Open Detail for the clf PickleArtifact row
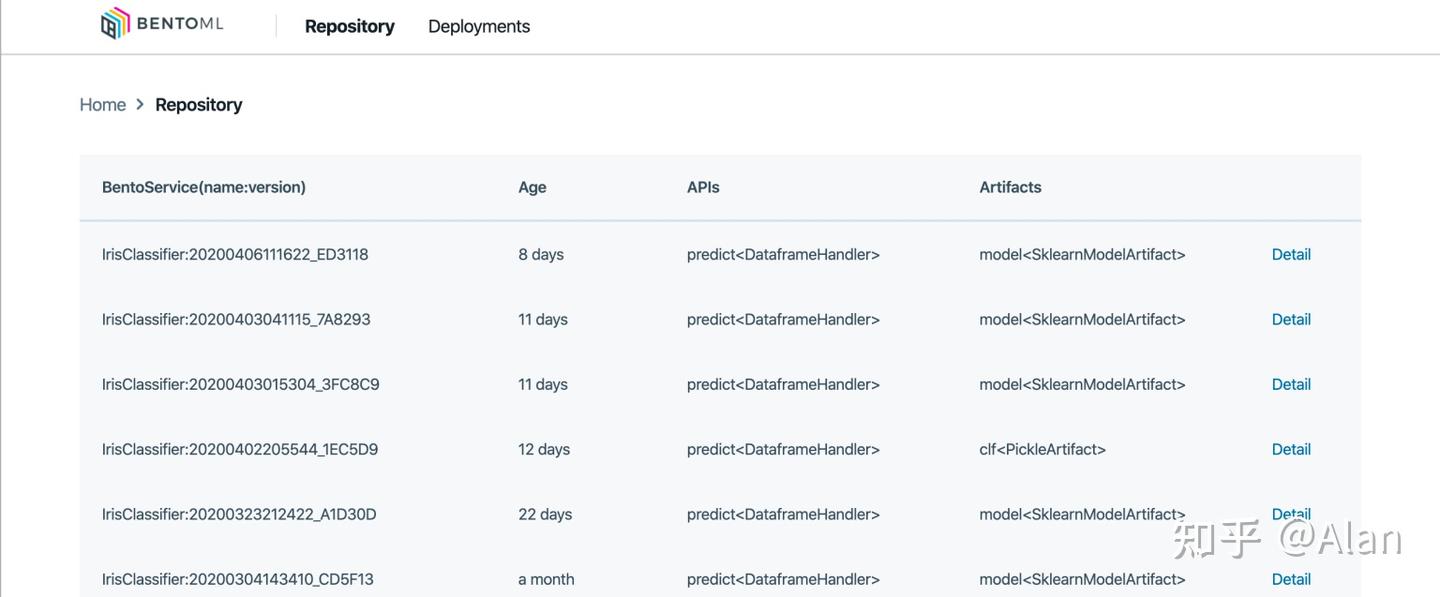The height and width of the screenshot is (597, 1440). [x=1290, y=450]
